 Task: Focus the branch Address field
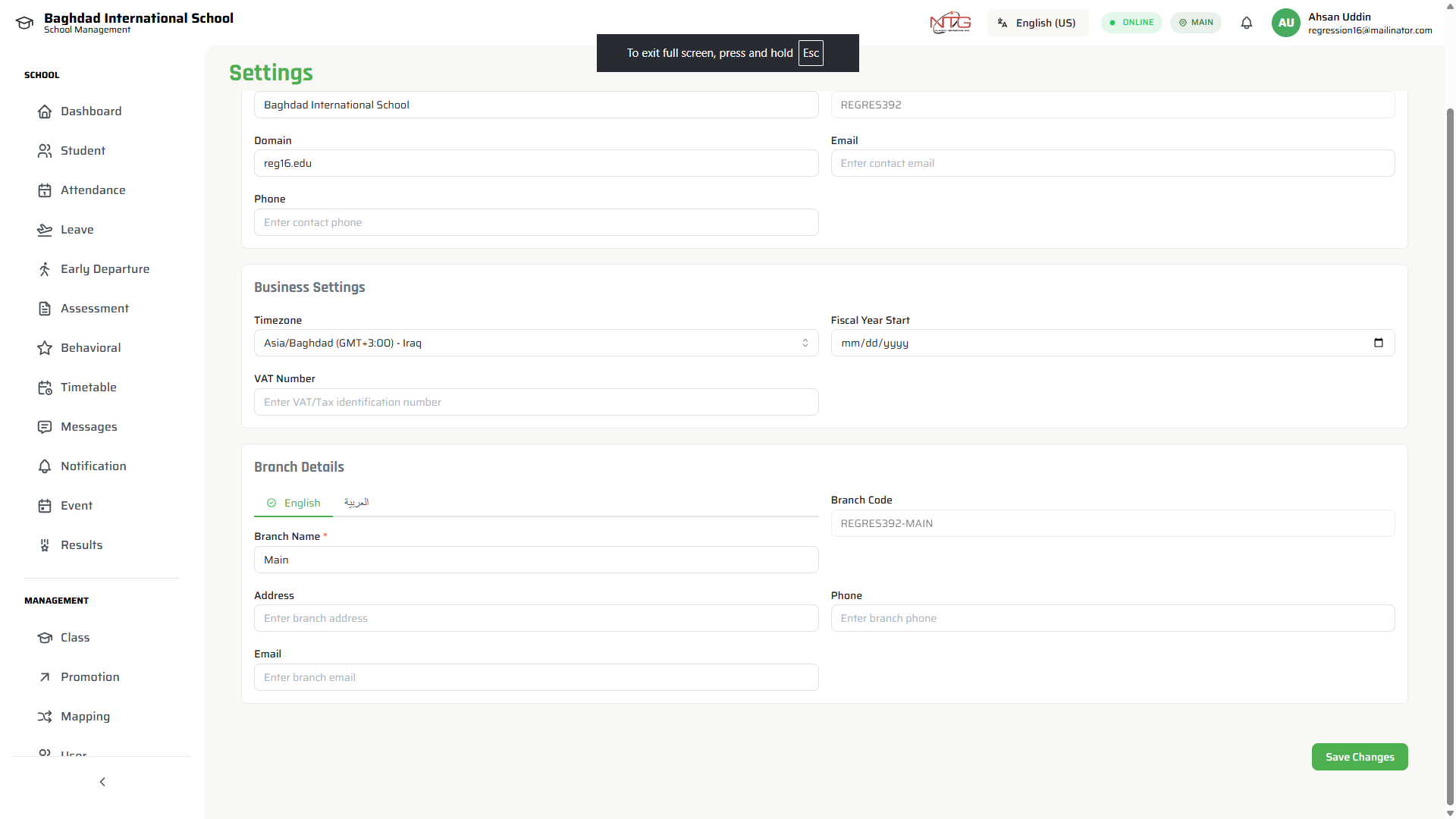pyautogui.click(x=536, y=618)
